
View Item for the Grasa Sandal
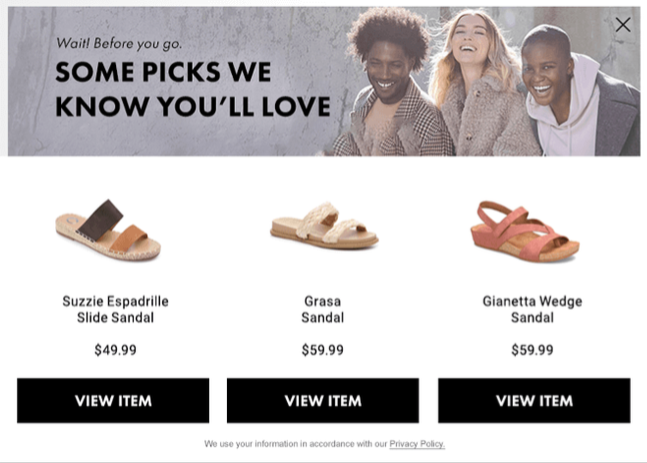click(x=323, y=400)
